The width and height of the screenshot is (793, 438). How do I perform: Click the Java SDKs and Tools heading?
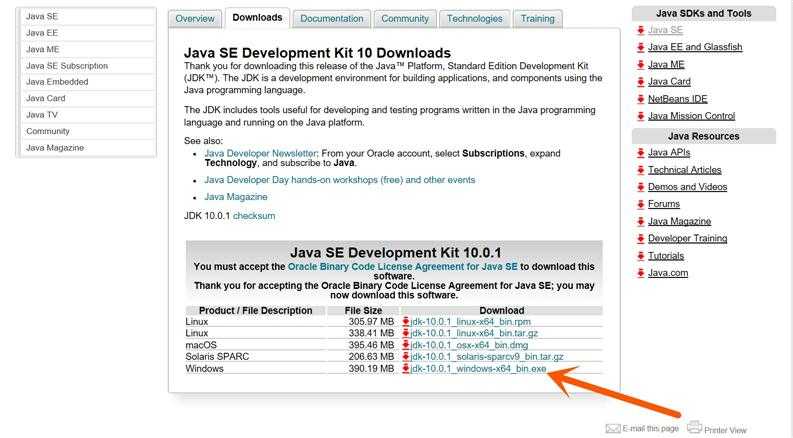click(x=703, y=14)
